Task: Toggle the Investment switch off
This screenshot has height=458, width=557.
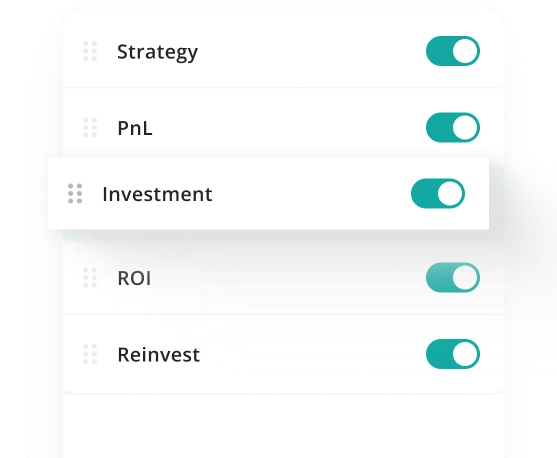Action: coord(438,194)
